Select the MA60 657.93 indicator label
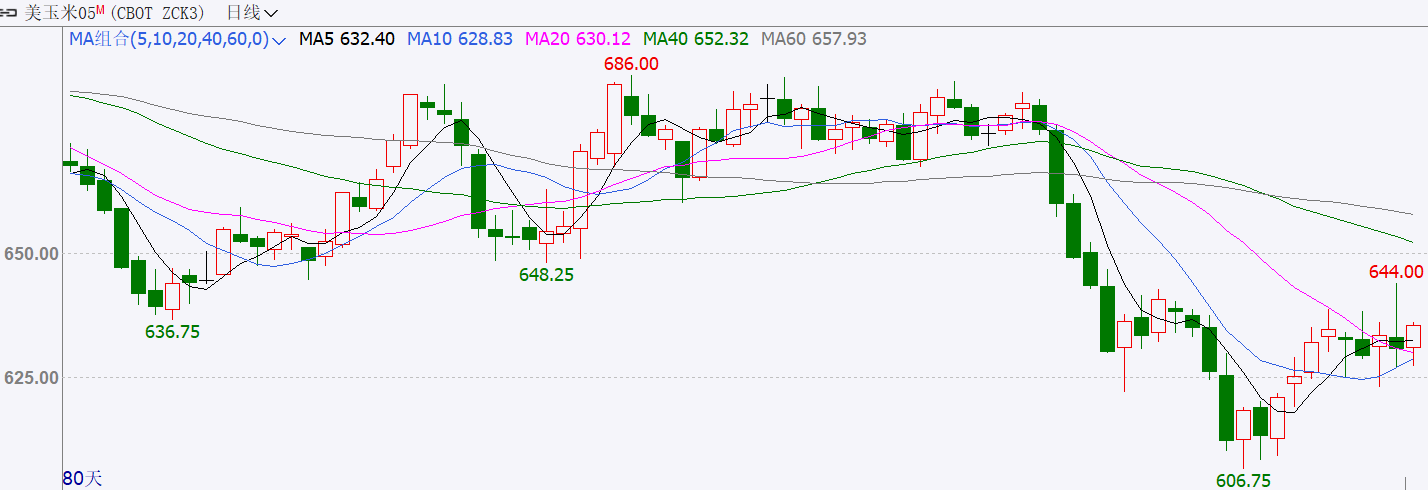 click(x=814, y=39)
